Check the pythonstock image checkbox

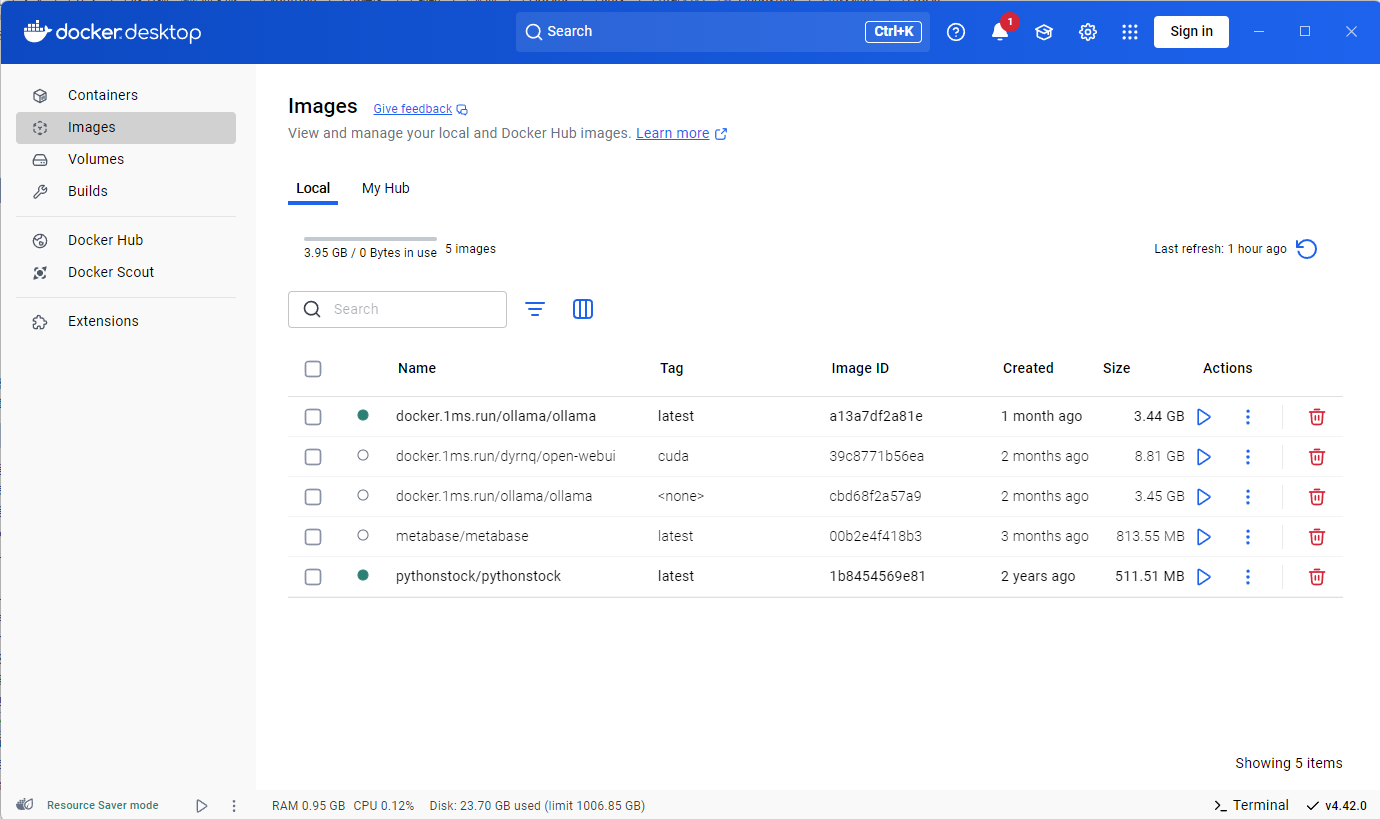[x=313, y=577]
